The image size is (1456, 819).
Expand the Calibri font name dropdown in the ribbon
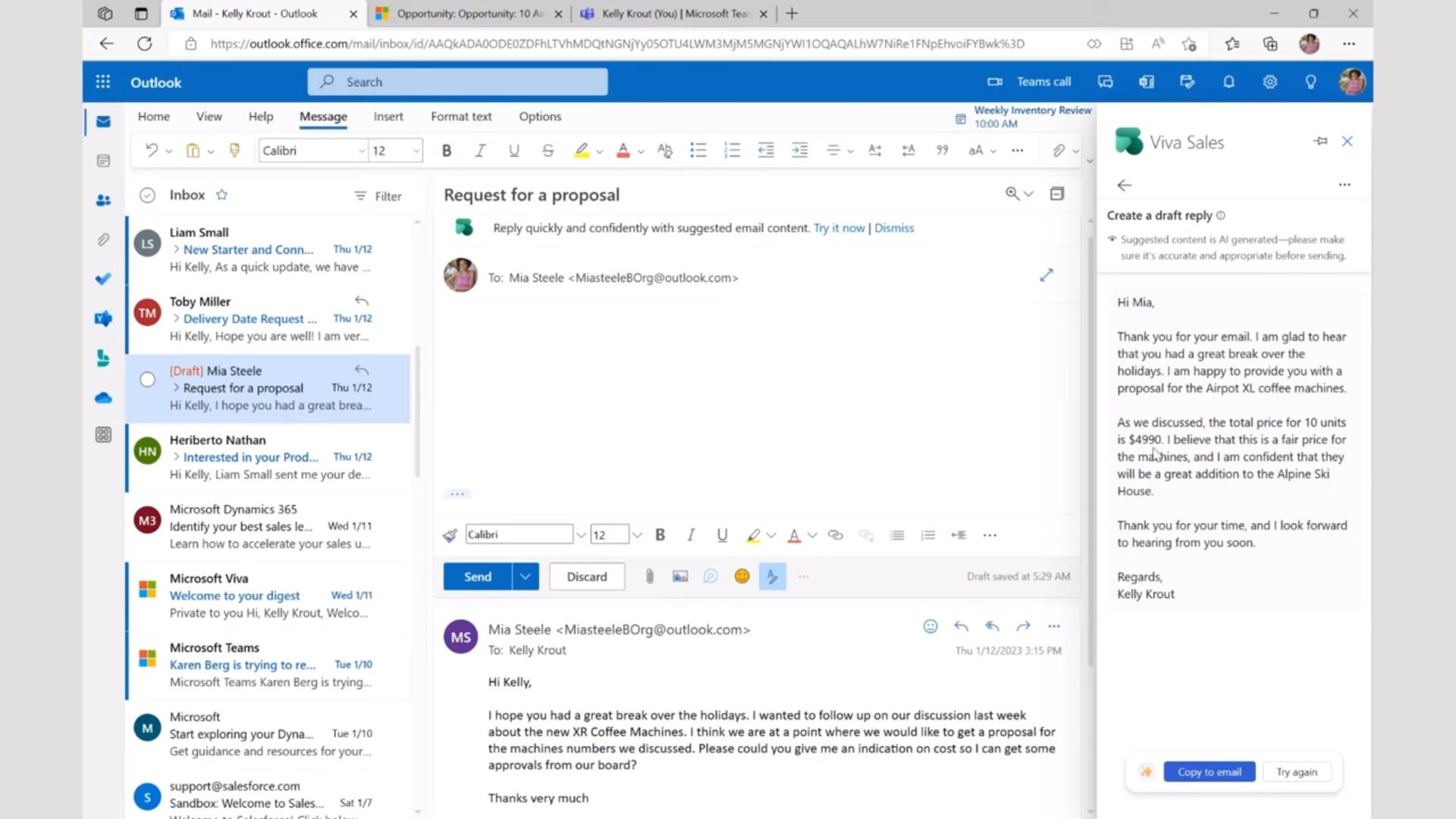(361, 151)
